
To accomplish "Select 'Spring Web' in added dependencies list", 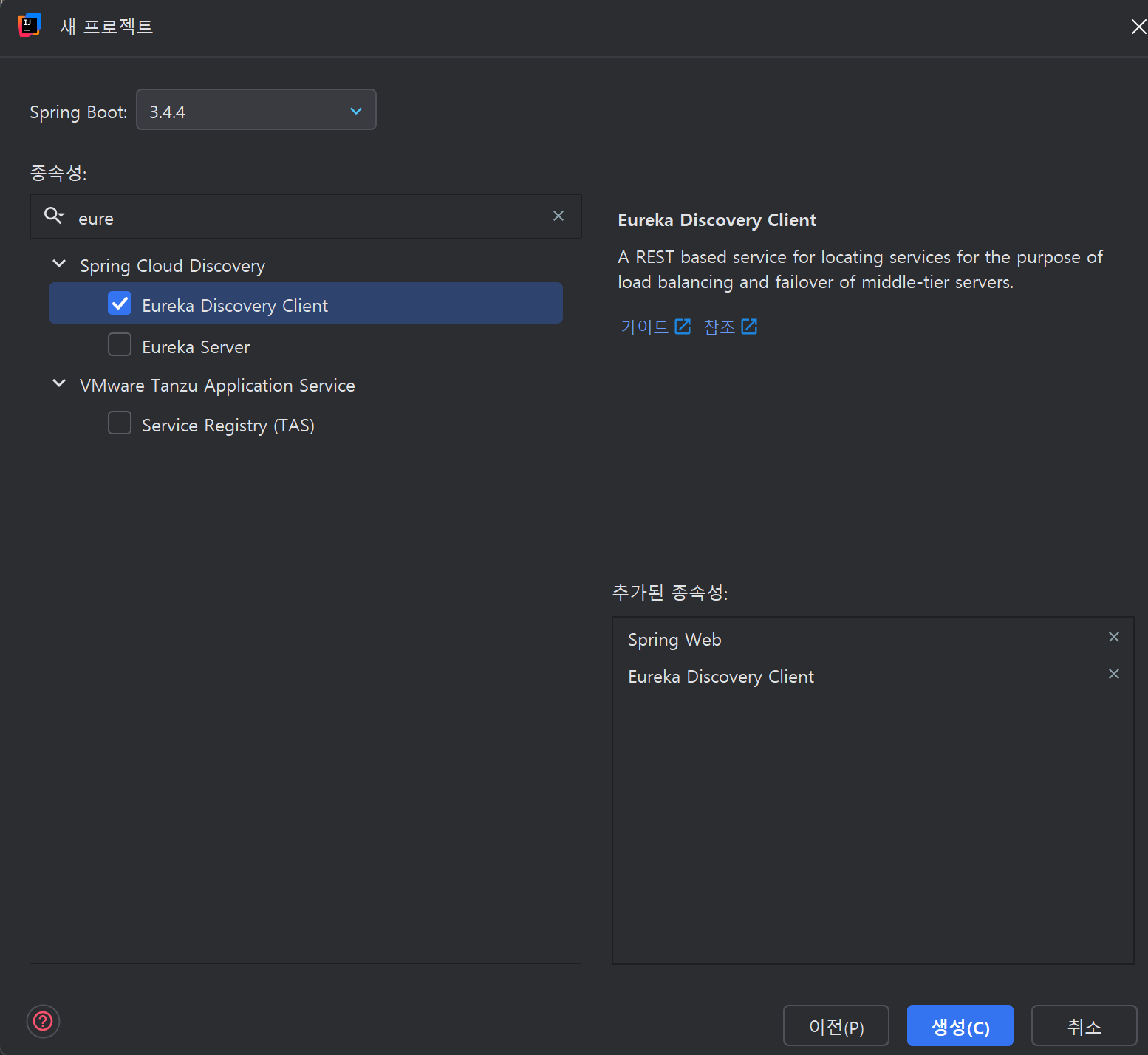I will 674,640.
